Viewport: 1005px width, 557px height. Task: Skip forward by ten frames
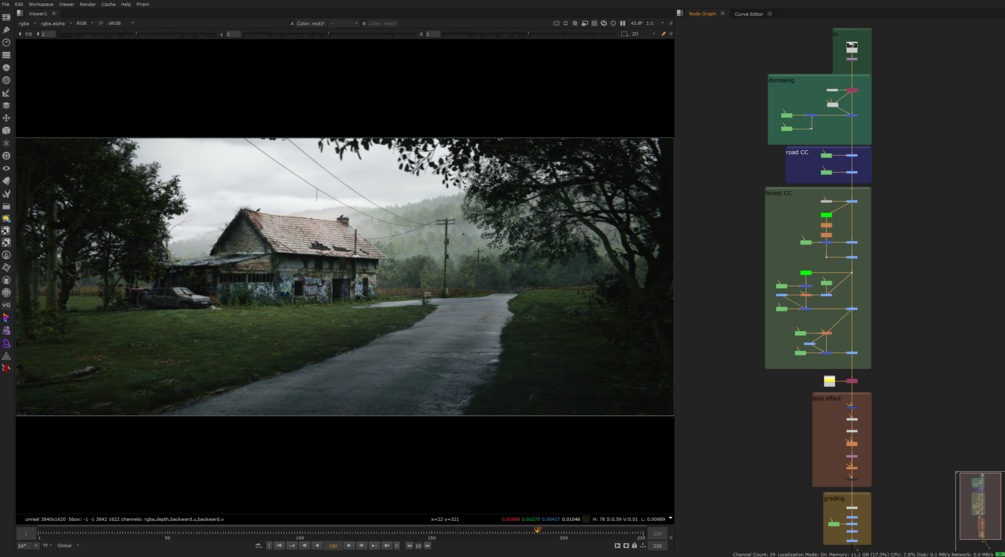pos(428,545)
